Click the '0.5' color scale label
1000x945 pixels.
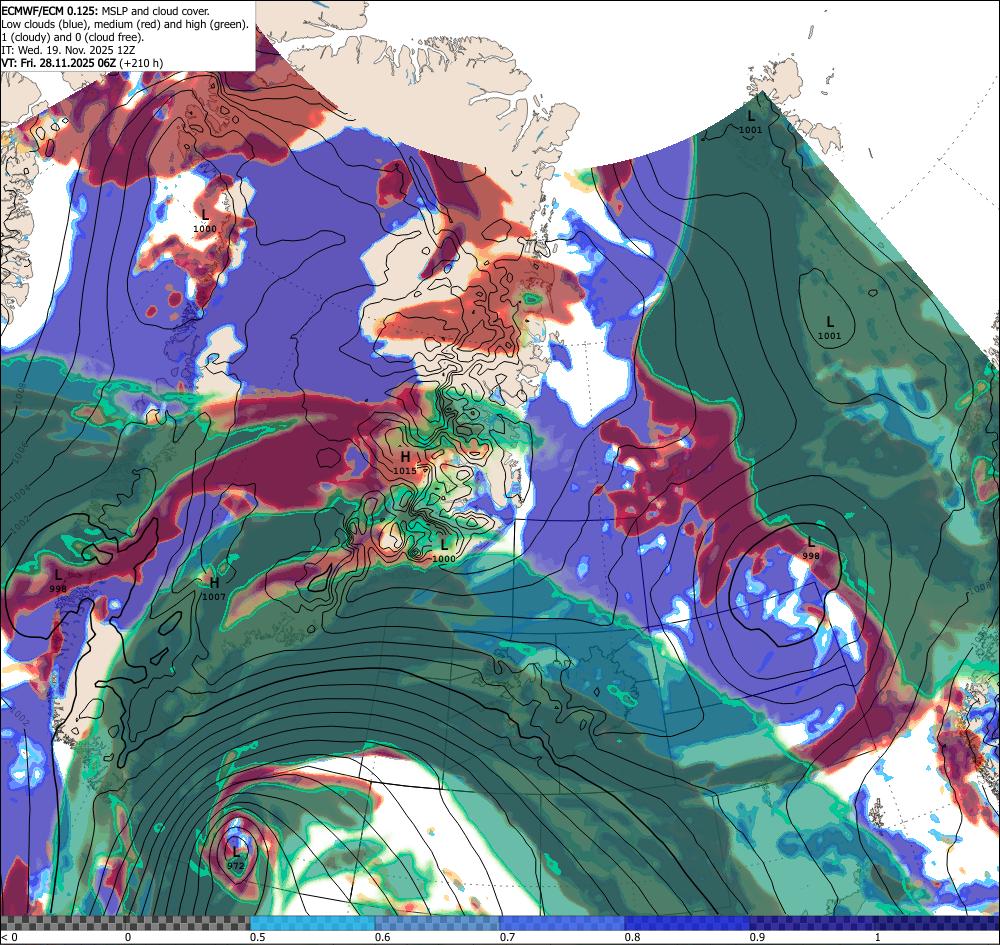point(258,937)
